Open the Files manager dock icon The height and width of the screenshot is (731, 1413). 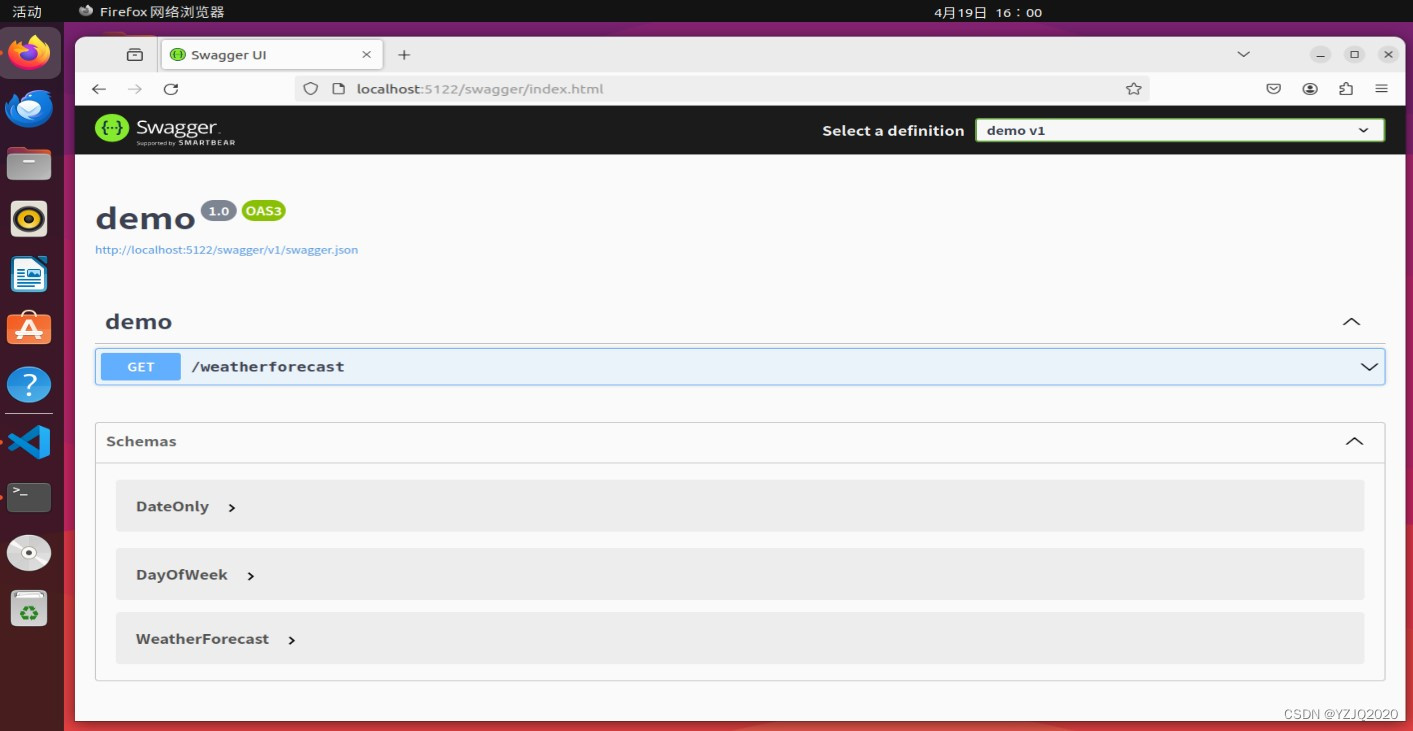click(x=29, y=163)
